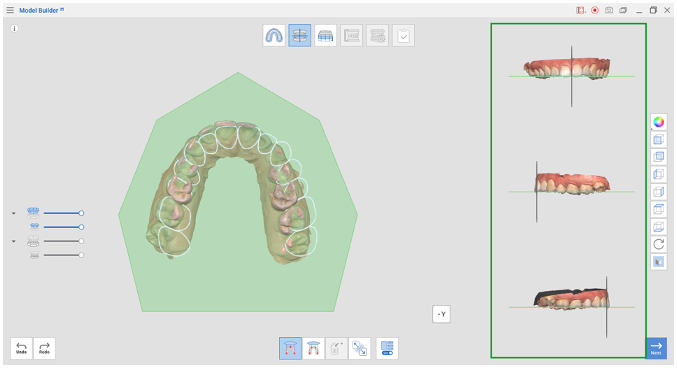The height and width of the screenshot is (368, 677).
Task: Click the bottom dark-backed jaw thumbnail
Action: (571, 299)
